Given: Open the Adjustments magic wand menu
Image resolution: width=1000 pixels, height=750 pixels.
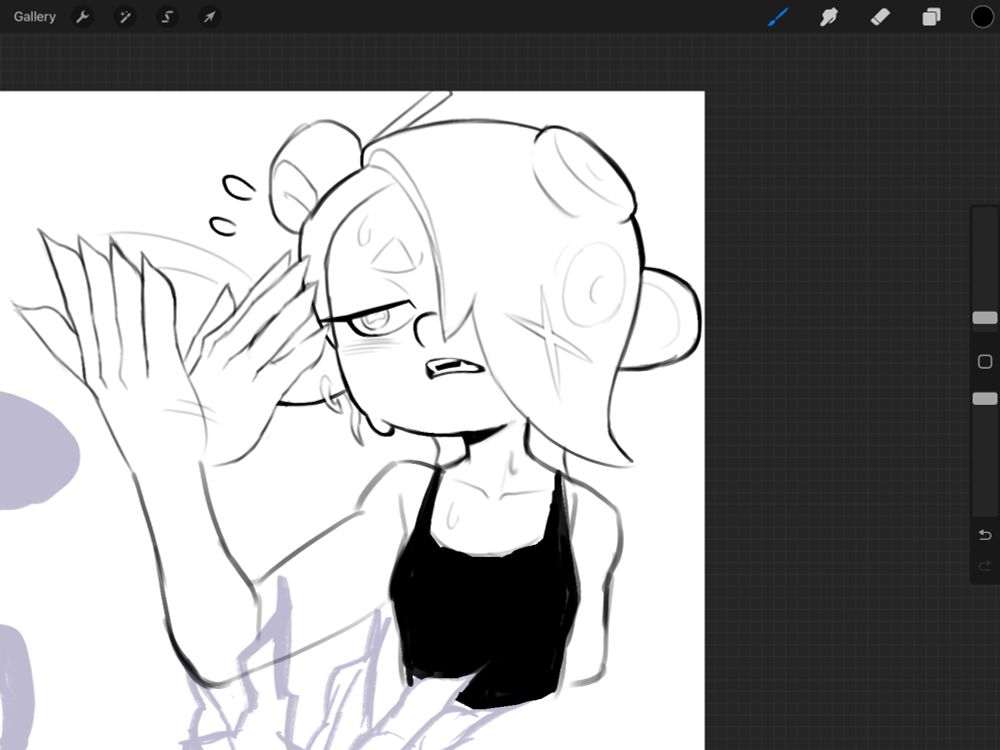Looking at the screenshot, I should (x=125, y=17).
